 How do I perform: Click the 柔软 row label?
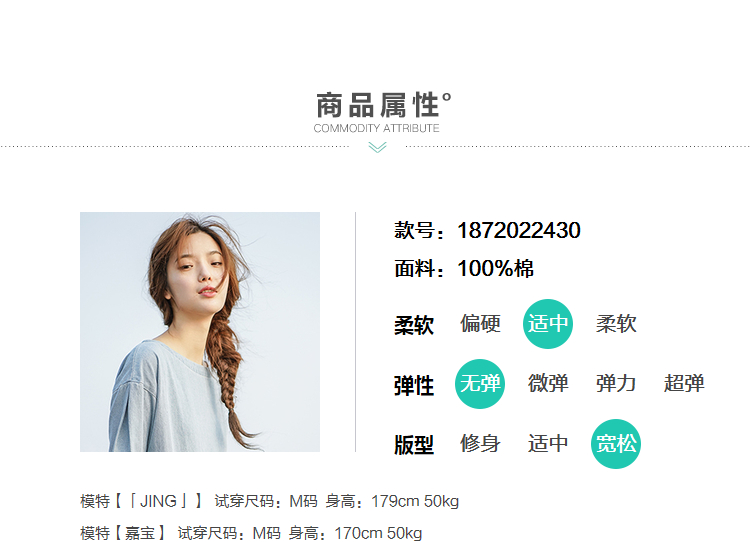pyautogui.click(x=414, y=325)
